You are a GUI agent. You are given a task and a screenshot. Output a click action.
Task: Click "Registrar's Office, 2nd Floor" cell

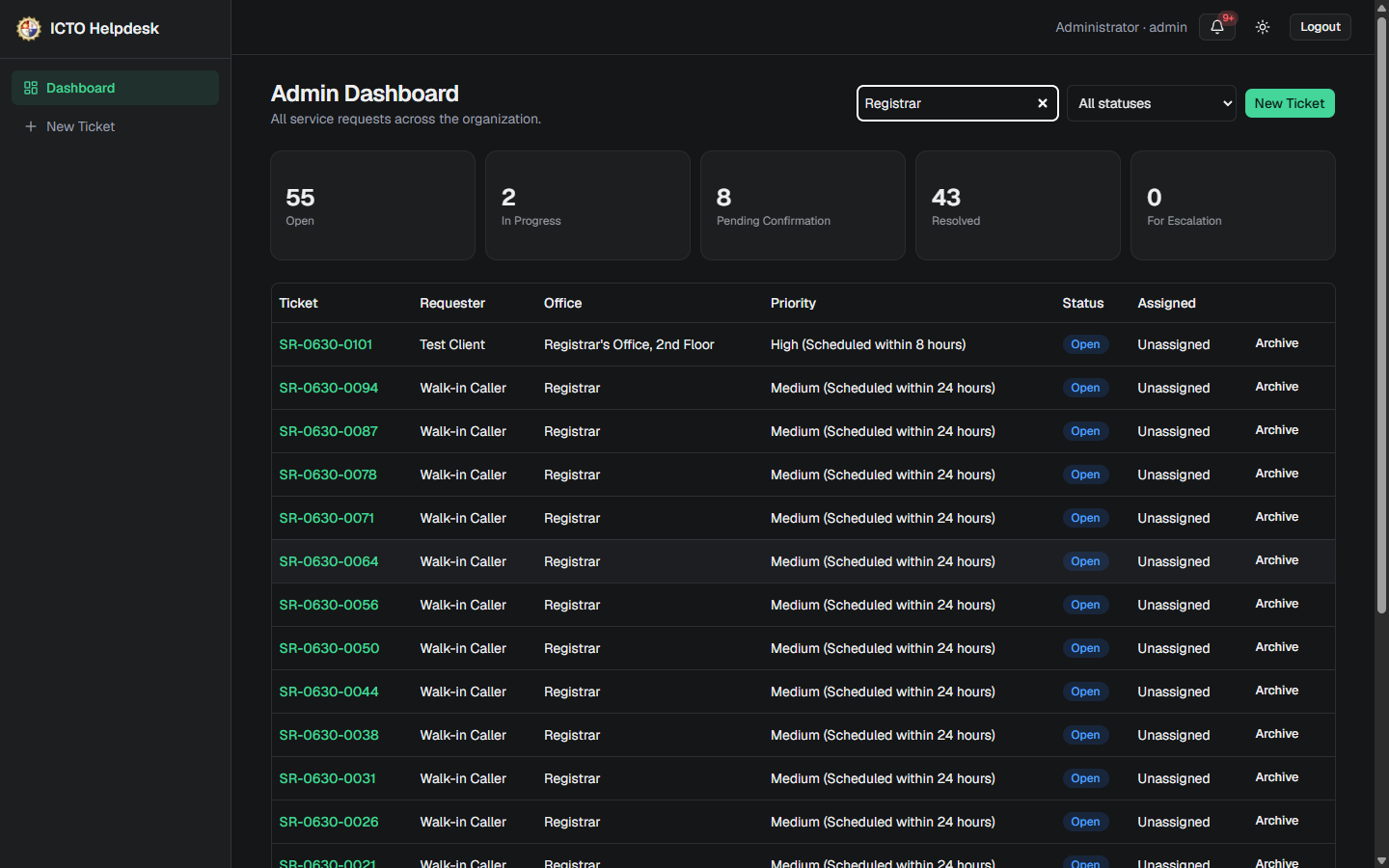tap(629, 344)
